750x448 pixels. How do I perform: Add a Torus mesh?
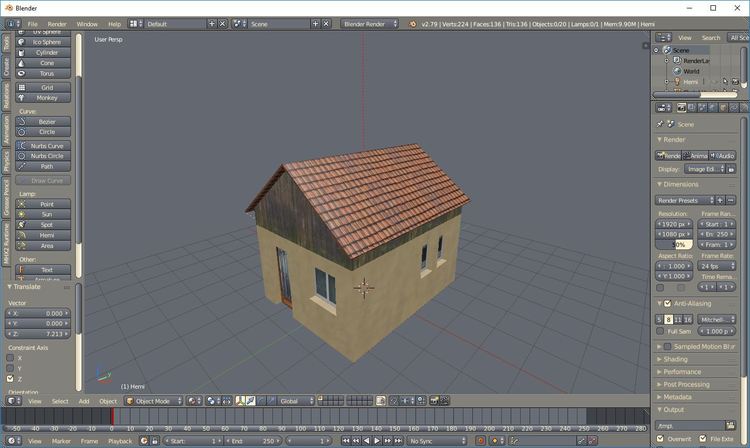click(43, 74)
